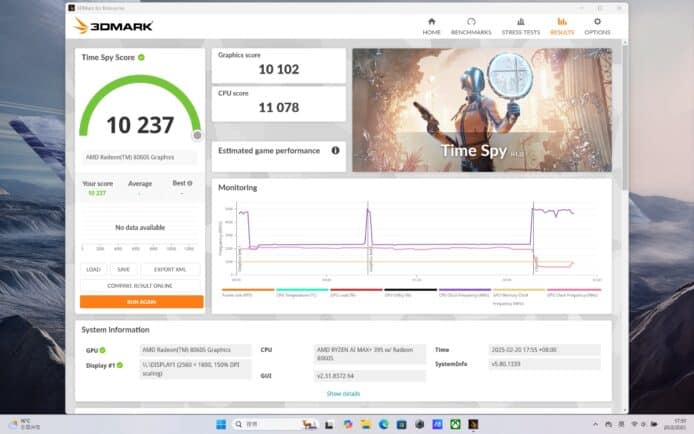The height and width of the screenshot is (434, 694).
Task: Click the Estimated game performance info icon
Action: [335, 151]
